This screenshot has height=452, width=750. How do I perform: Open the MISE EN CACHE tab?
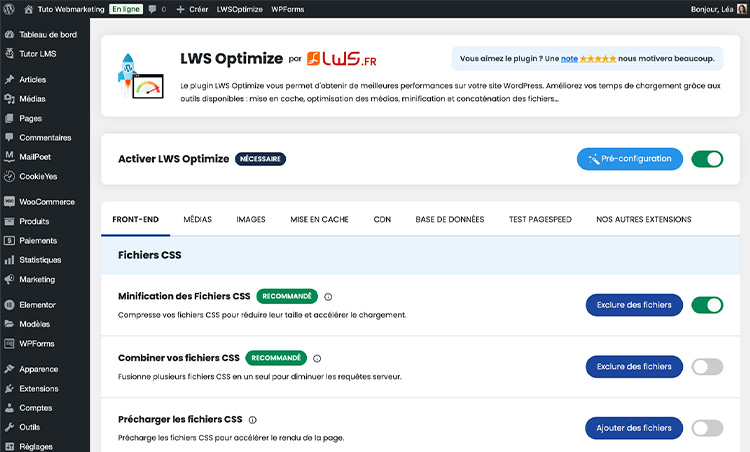pos(320,219)
